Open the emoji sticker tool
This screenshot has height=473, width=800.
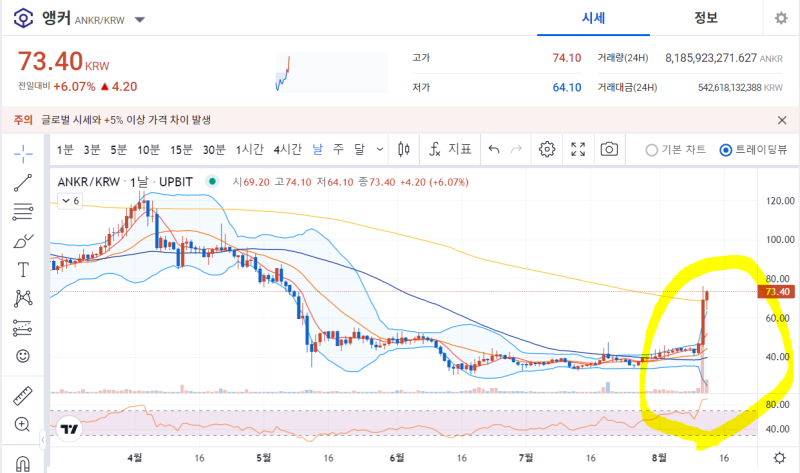click(23, 356)
